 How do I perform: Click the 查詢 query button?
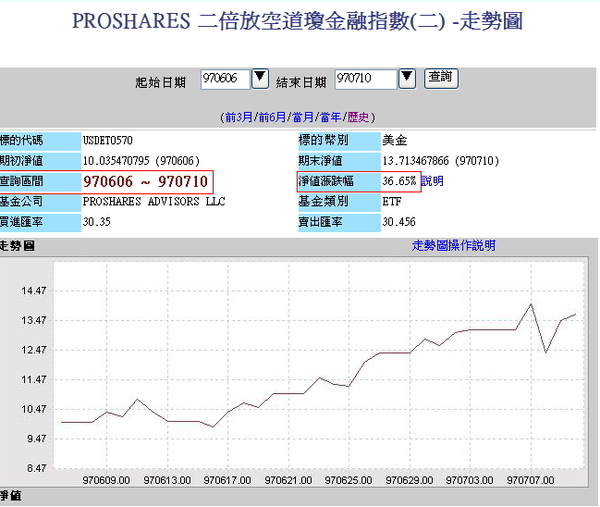click(x=441, y=78)
